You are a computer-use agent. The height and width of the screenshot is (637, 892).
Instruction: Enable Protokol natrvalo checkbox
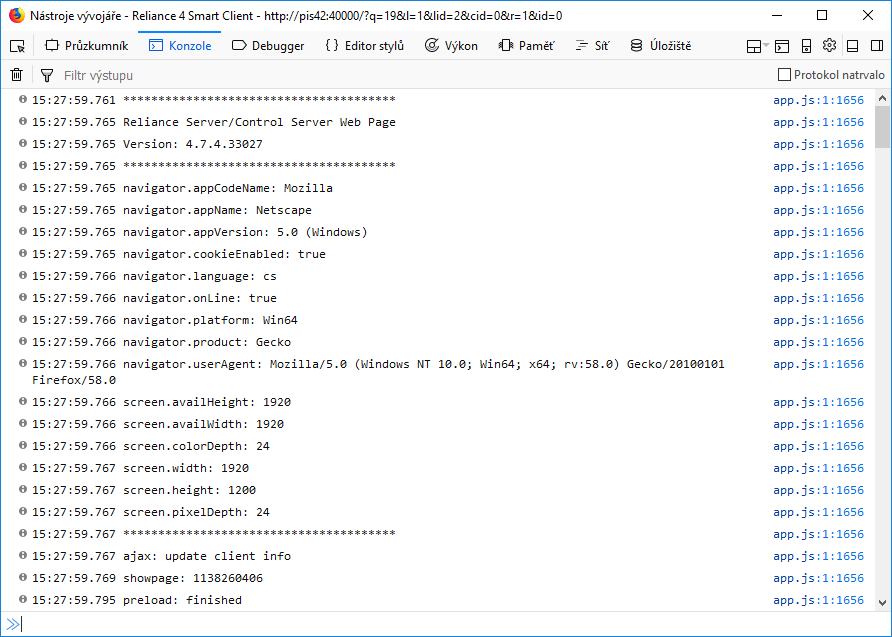point(784,75)
